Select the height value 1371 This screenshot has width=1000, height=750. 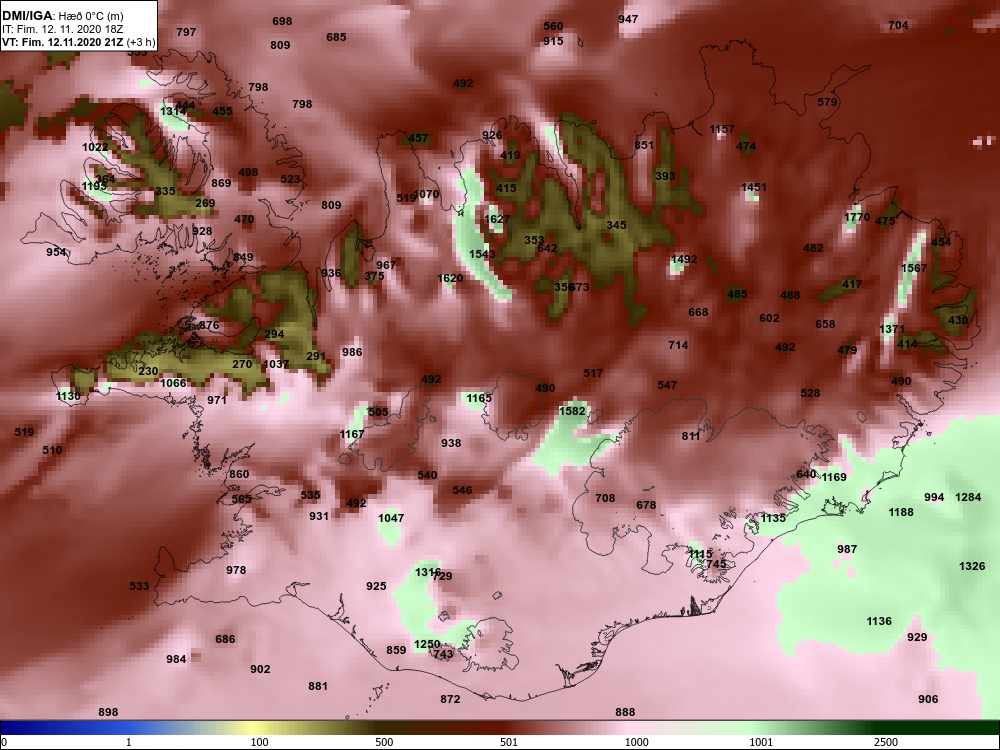tap(892, 329)
